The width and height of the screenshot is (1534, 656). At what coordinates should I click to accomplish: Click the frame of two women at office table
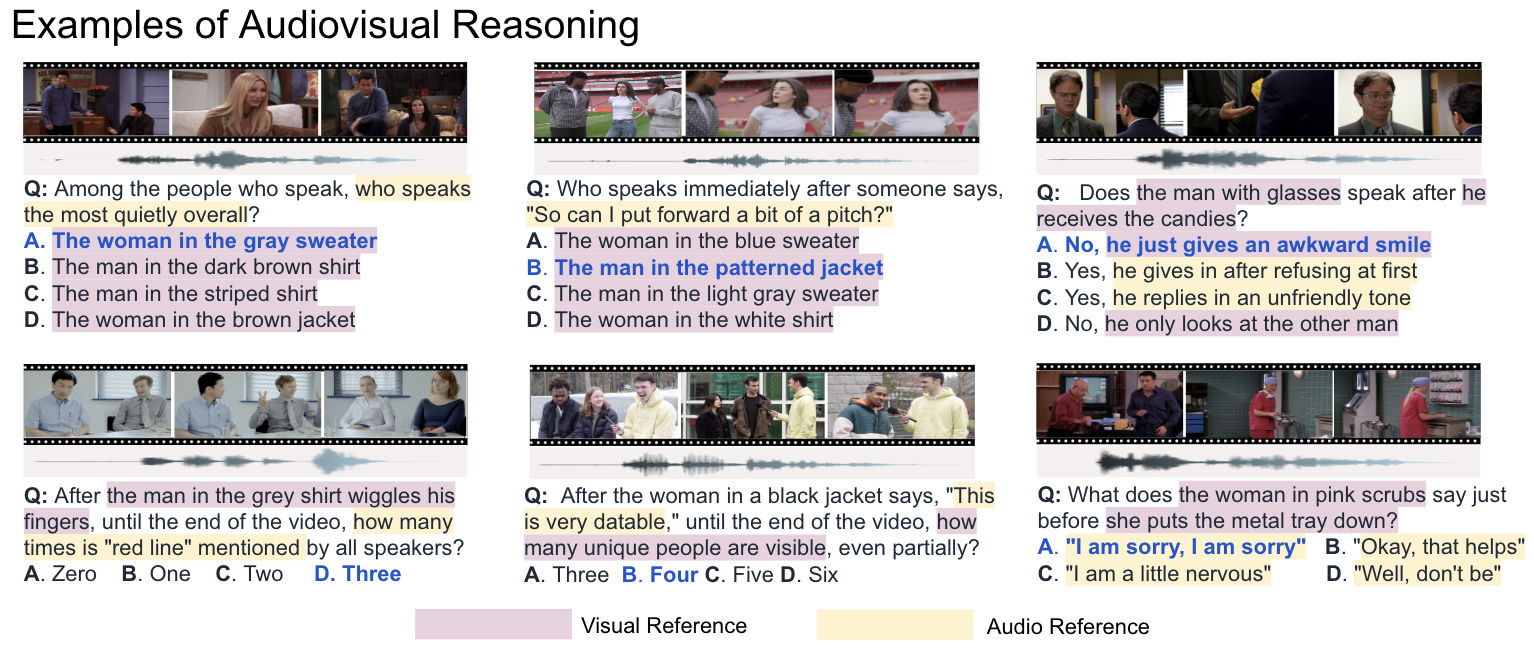tap(395, 404)
